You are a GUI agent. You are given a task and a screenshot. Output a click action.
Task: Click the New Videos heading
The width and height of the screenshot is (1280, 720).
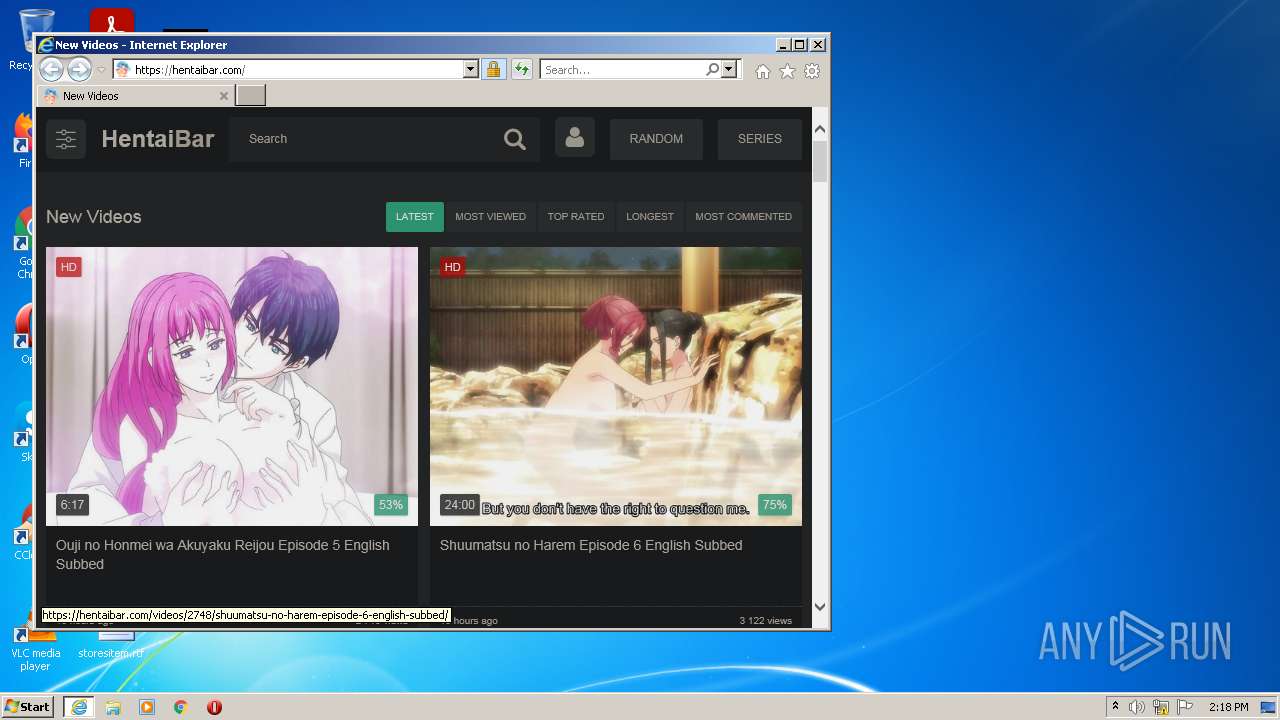point(94,217)
